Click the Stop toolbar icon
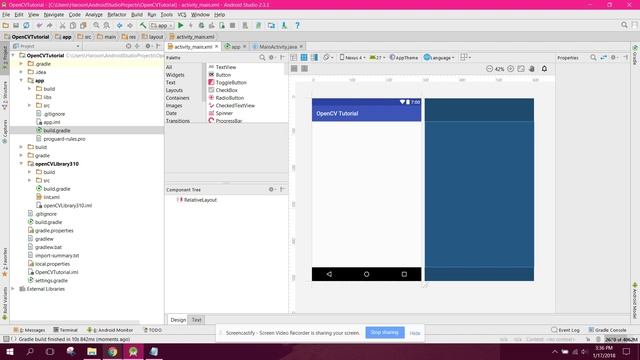640x360 pixels. click(x=232, y=25)
